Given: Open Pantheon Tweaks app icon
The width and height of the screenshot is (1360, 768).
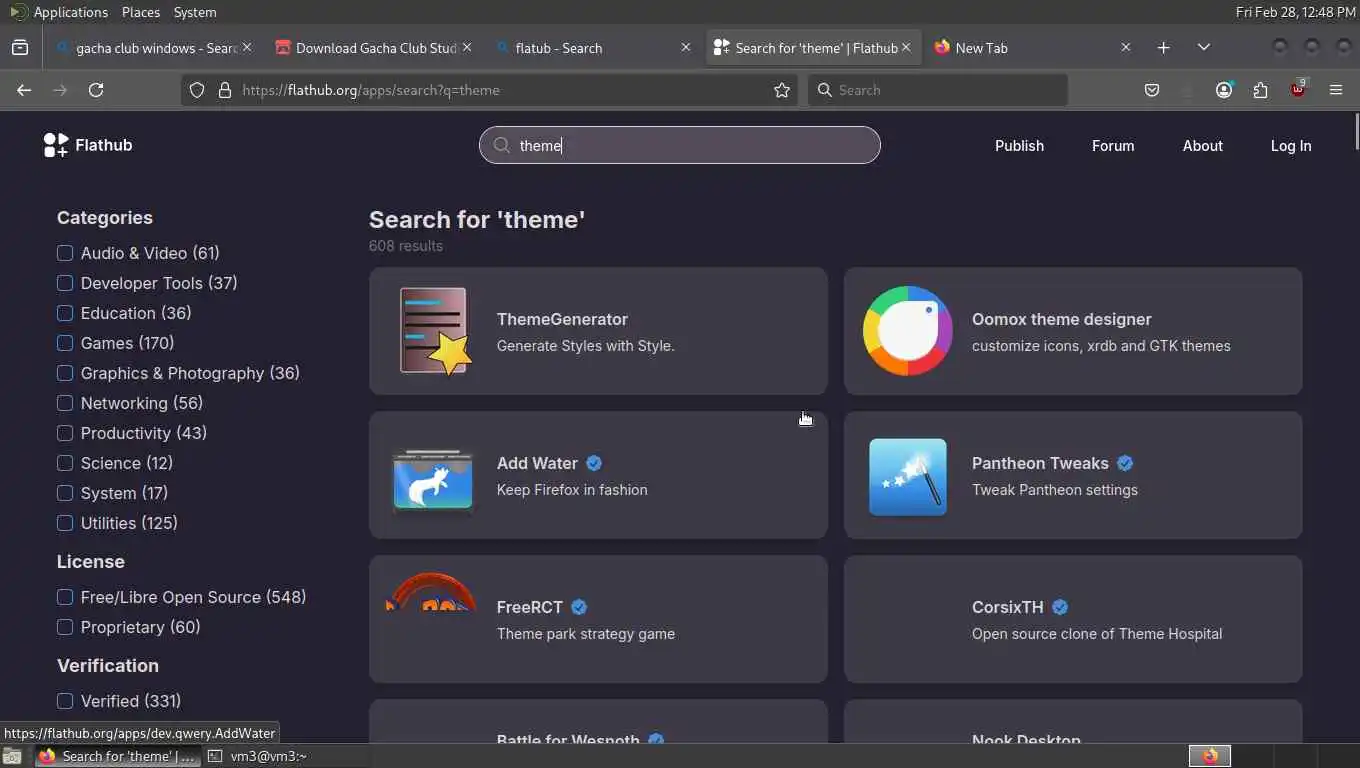Looking at the screenshot, I should pyautogui.click(x=908, y=477).
